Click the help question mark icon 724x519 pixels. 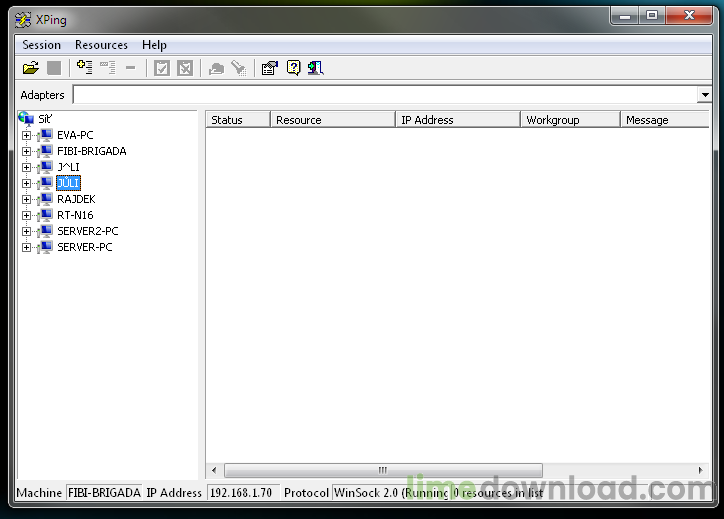(x=293, y=68)
